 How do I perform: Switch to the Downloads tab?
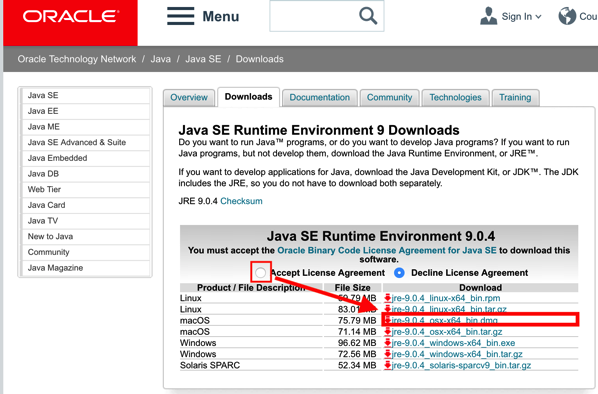pos(248,97)
